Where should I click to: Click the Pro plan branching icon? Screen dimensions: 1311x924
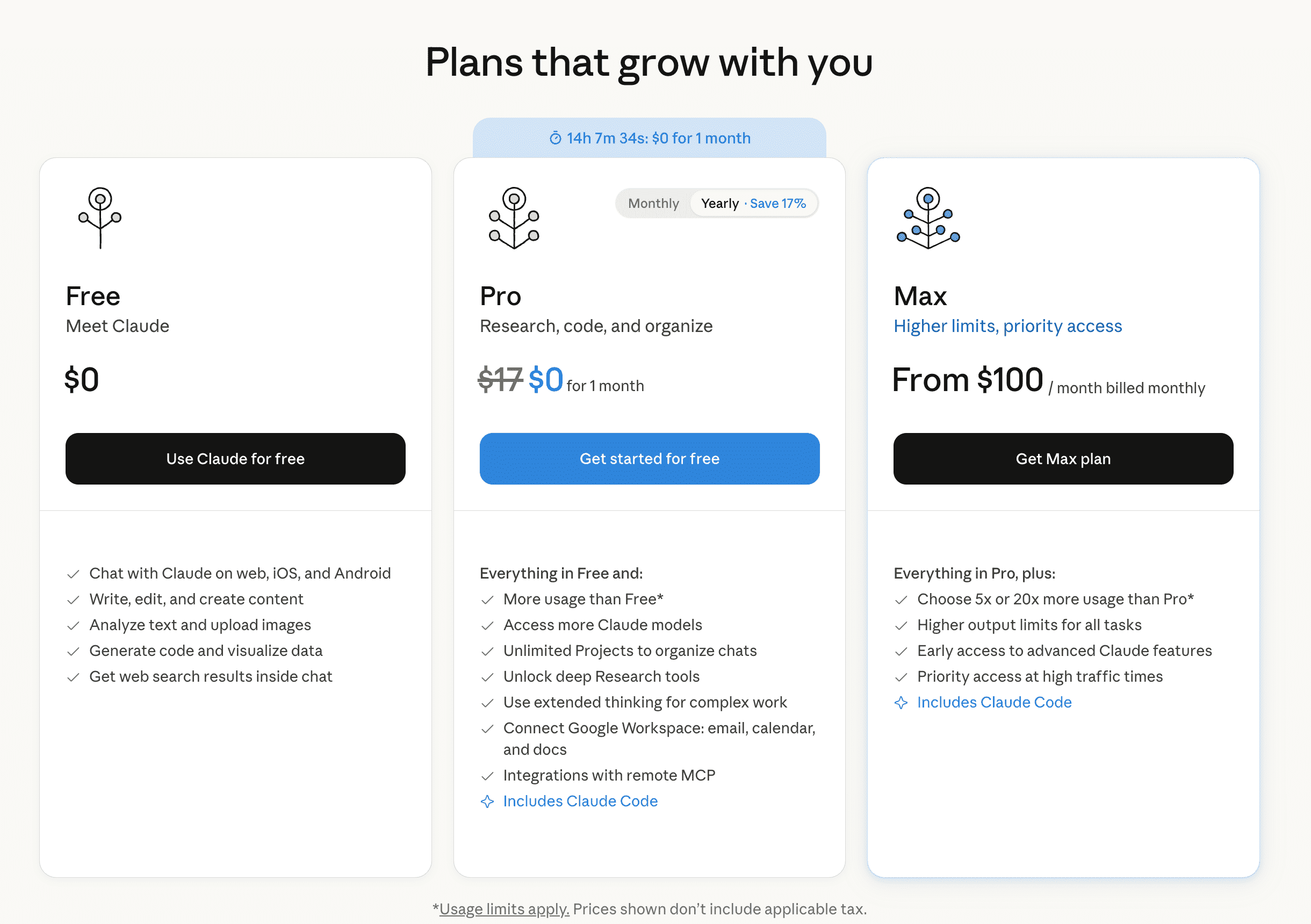(x=514, y=218)
